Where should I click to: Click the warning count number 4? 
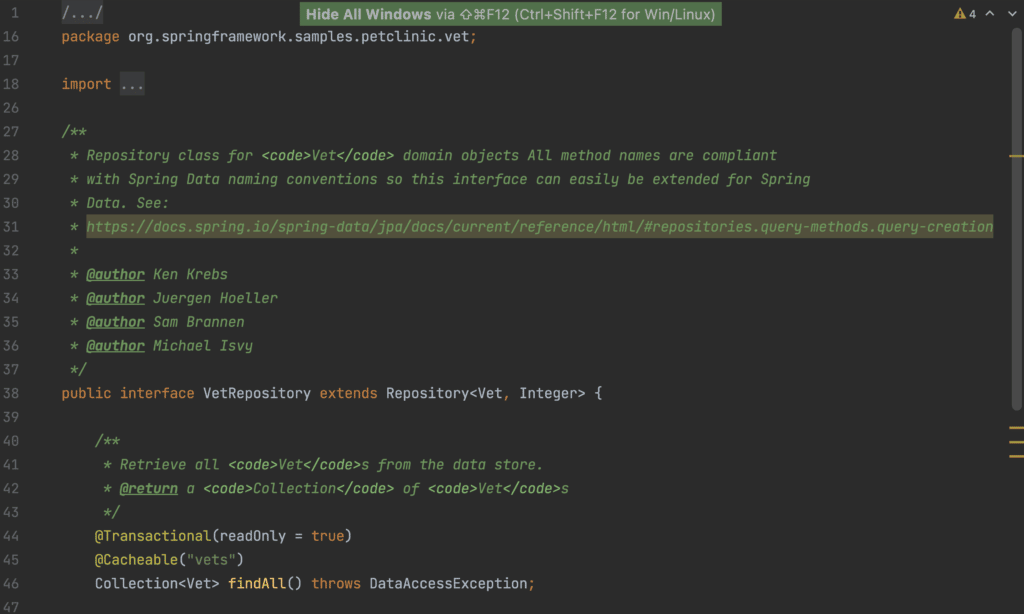[972, 14]
